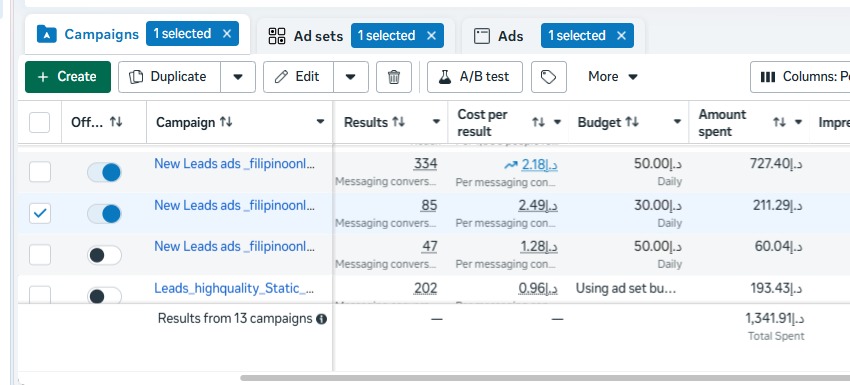
Task: Open the Leads_highquality_Static campaign link
Action: (234, 288)
